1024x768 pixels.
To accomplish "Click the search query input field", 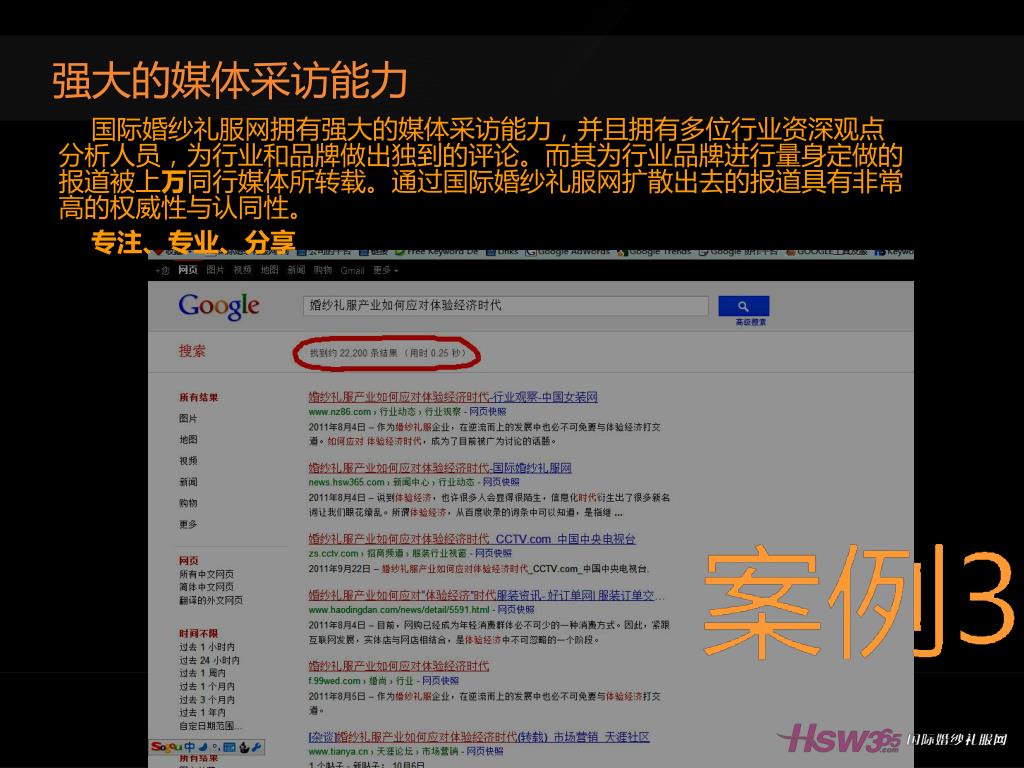I will [x=505, y=306].
